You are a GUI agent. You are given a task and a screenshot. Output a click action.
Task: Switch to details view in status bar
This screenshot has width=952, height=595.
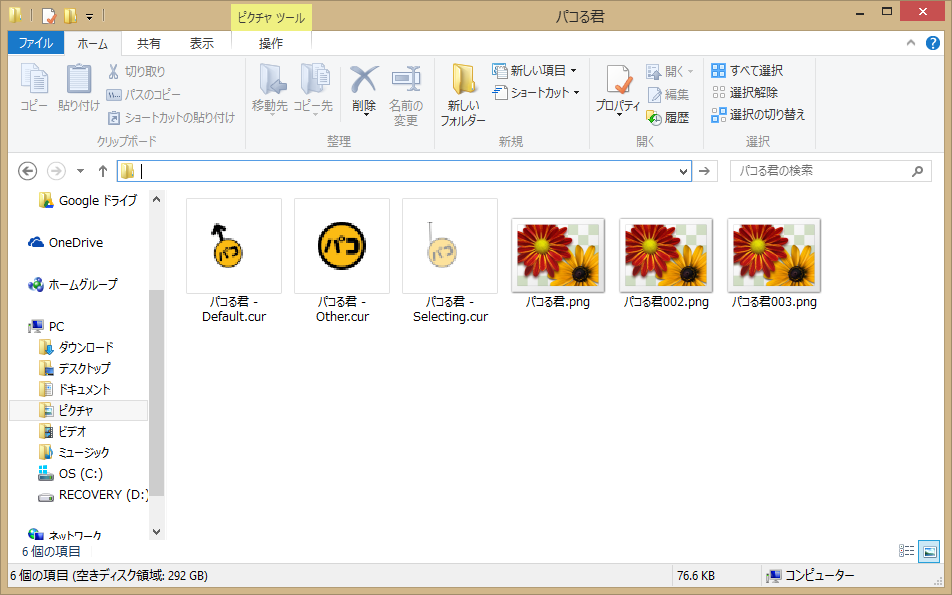tap(907, 551)
